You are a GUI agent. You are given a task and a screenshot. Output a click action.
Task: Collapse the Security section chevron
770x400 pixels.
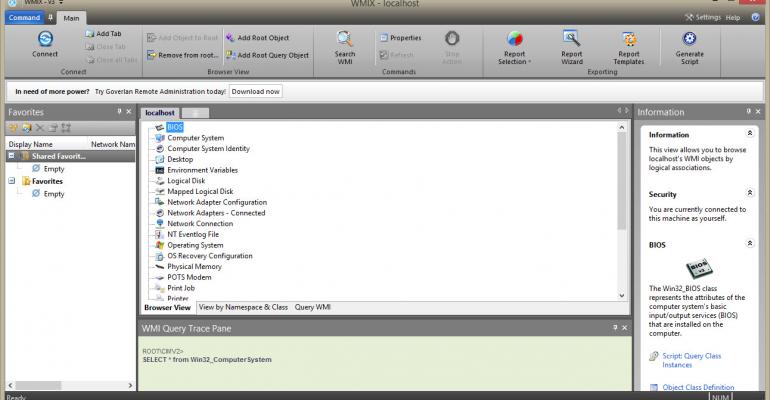[750, 192]
